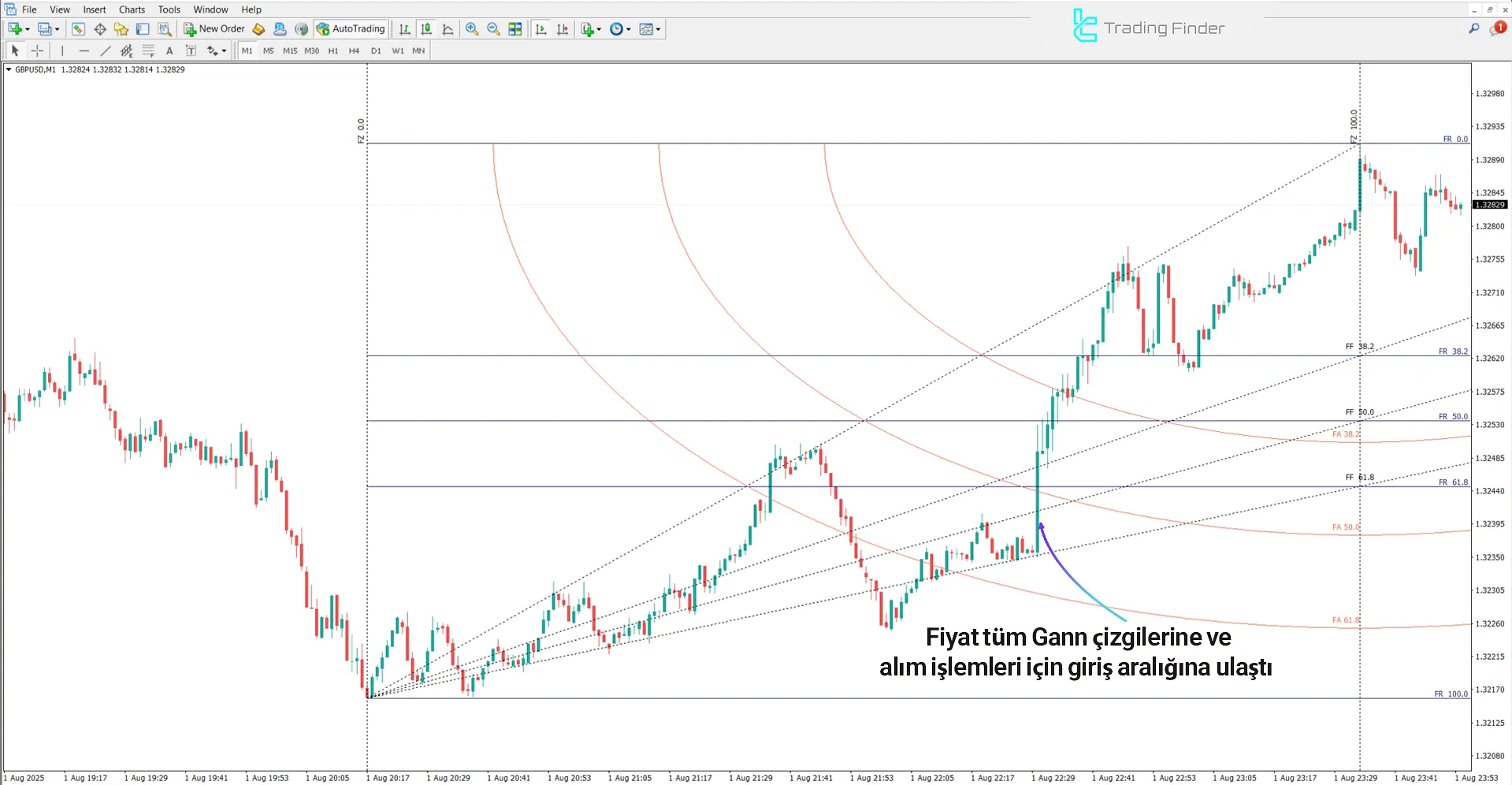Select the Fibonacci retracement drawing tool

click(148, 50)
